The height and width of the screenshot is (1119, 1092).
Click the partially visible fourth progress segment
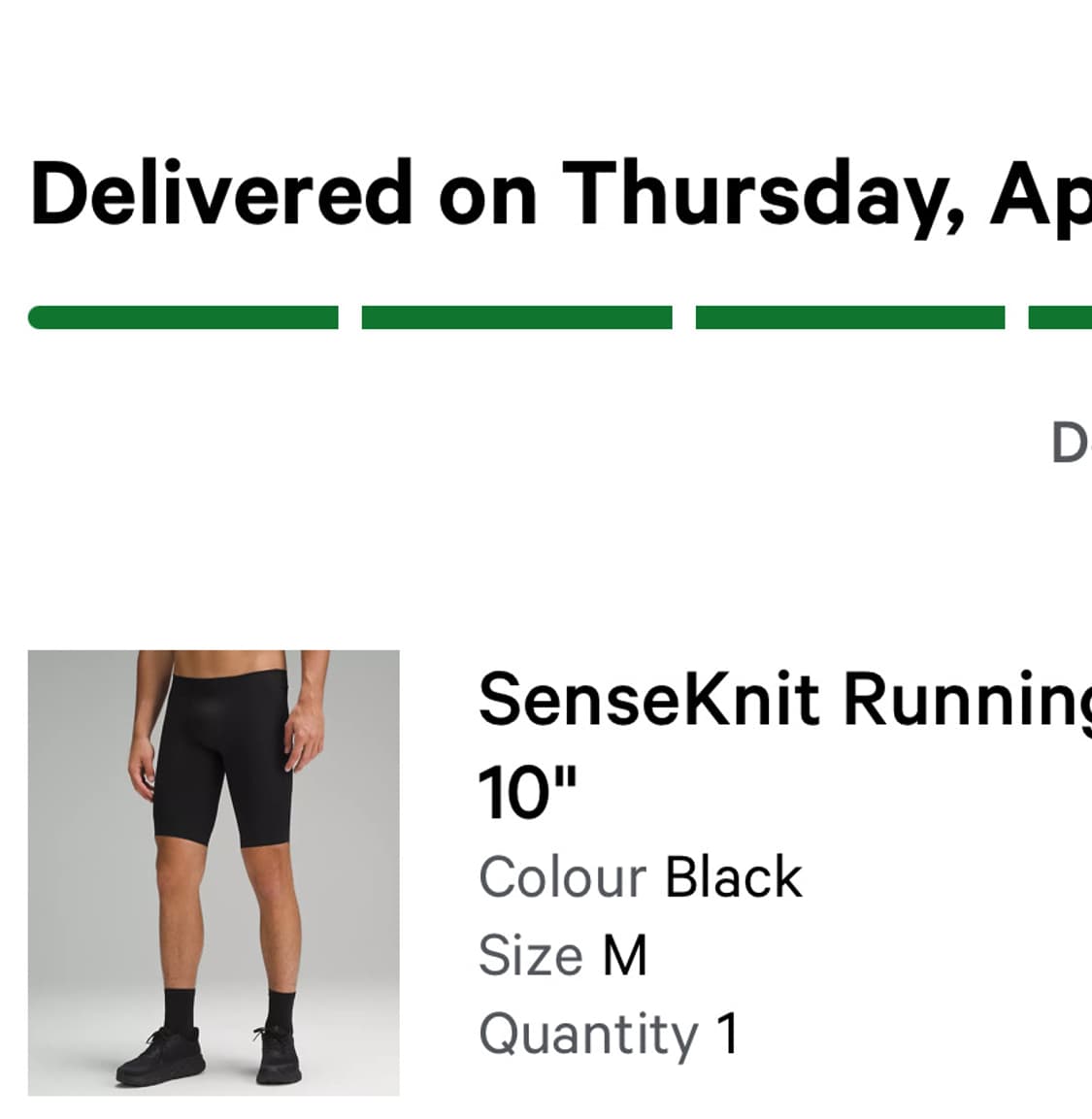1060,317
